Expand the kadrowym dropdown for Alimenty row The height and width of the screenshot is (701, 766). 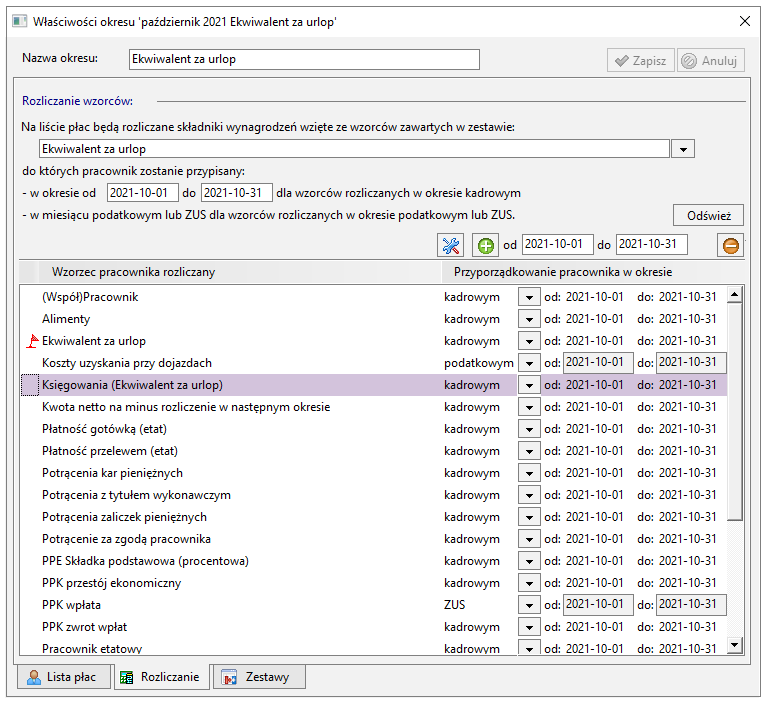[x=529, y=319]
